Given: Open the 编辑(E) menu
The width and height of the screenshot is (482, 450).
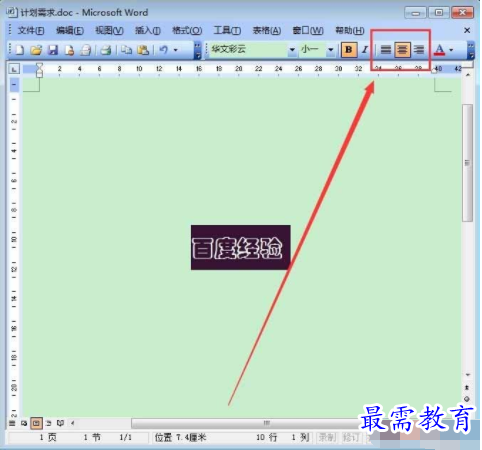Looking at the screenshot, I should [70, 31].
